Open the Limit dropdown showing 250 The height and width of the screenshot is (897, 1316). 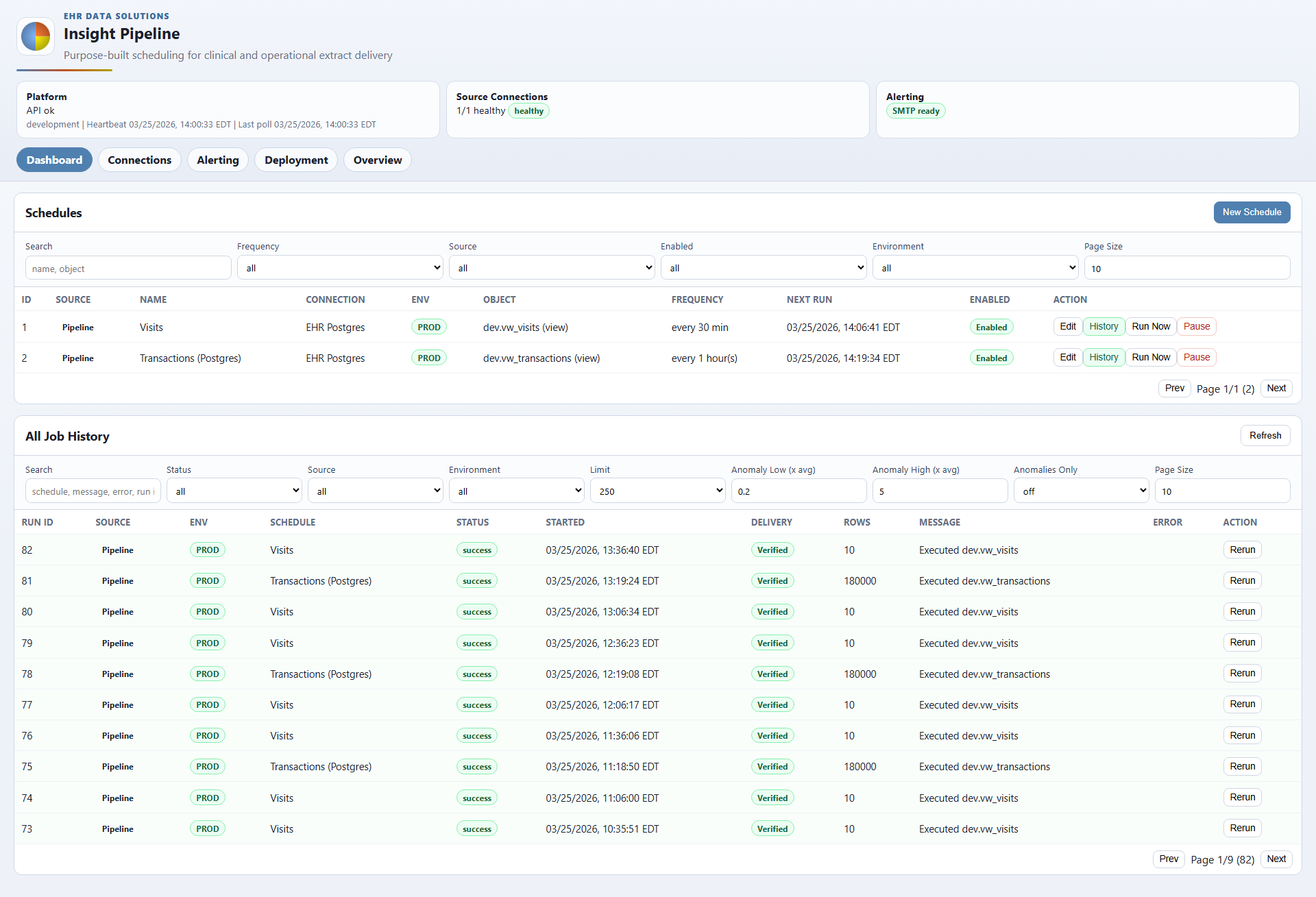click(657, 491)
